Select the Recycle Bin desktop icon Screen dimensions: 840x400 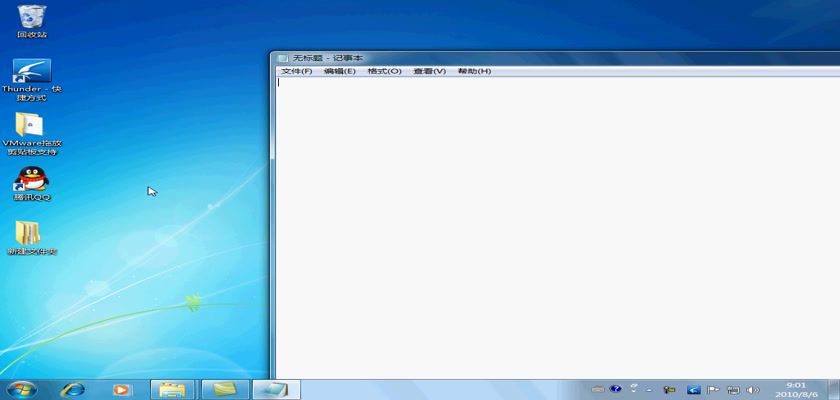(x=32, y=18)
